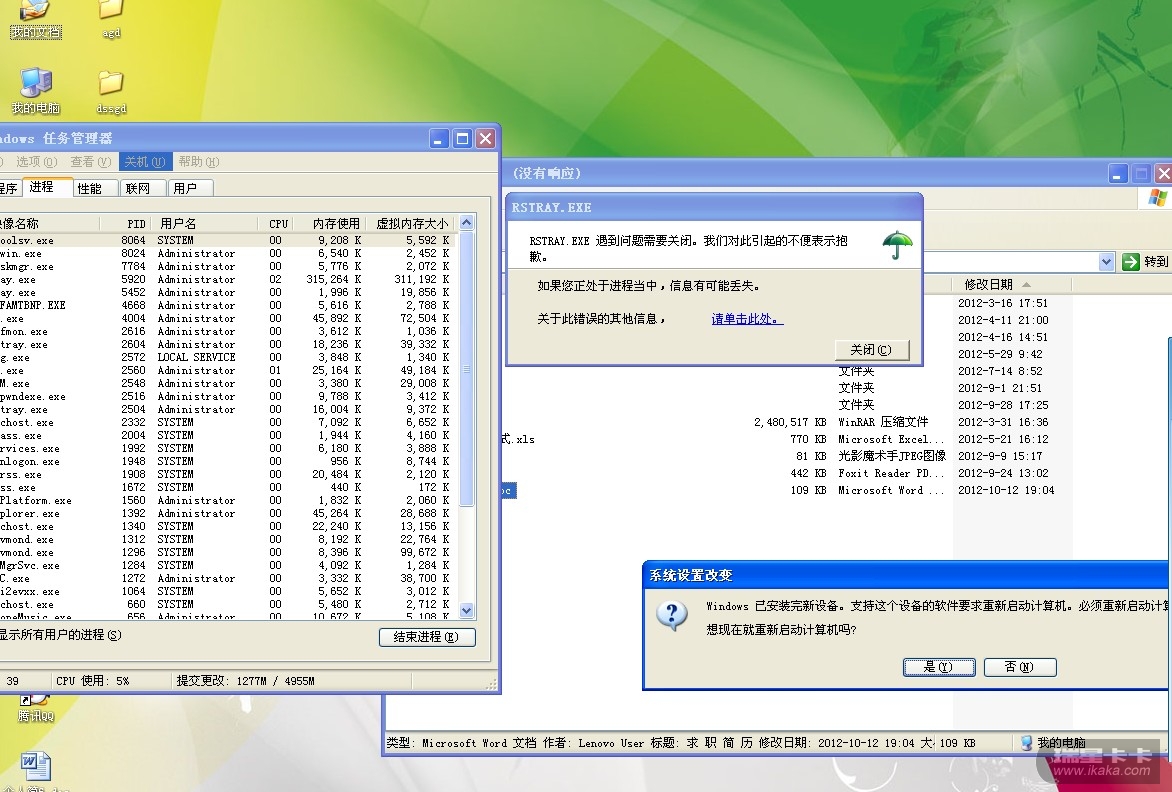Switch to the 性能 tab
1172x792 pixels.
click(90, 188)
